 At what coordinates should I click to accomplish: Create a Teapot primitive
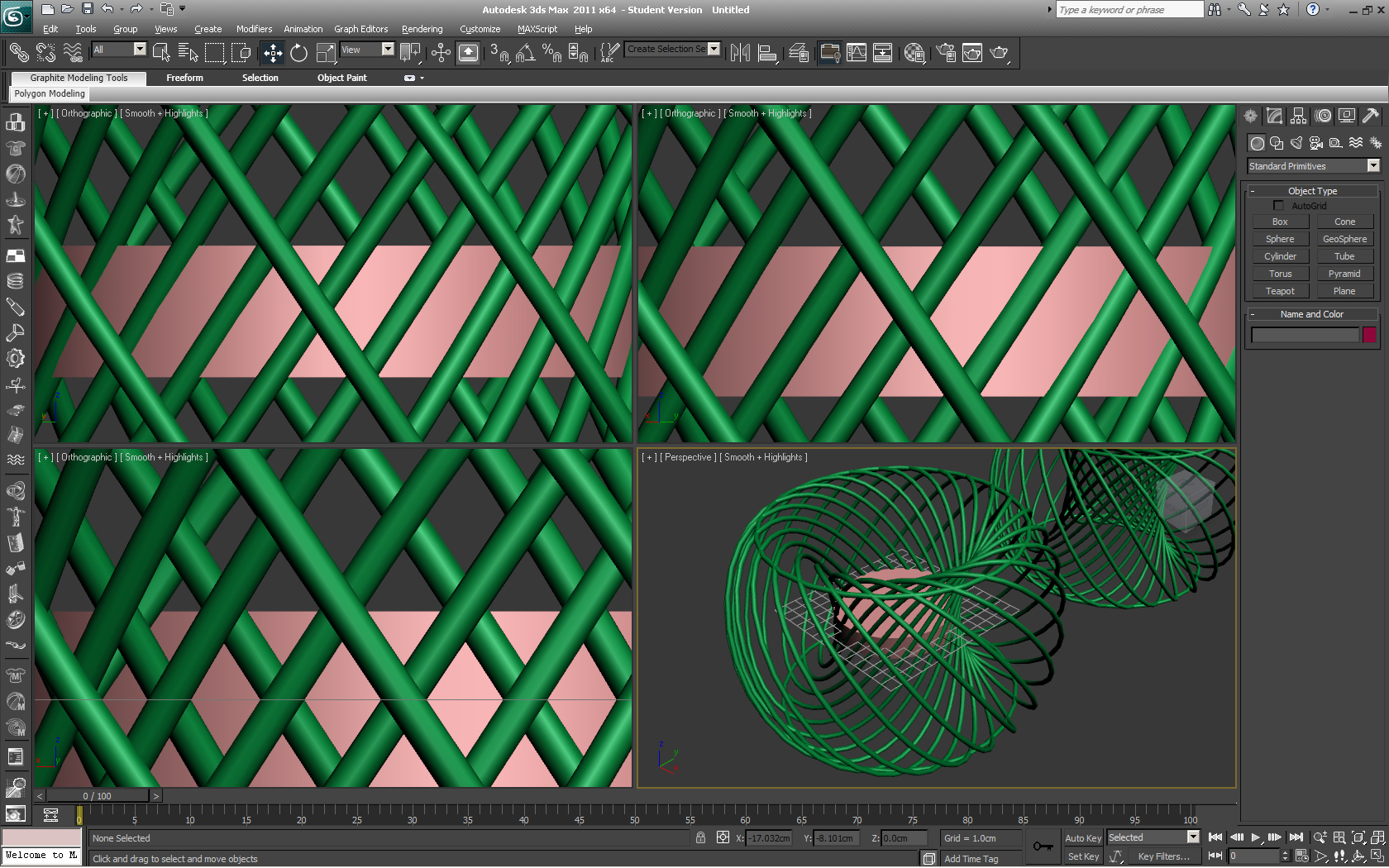[x=1280, y=291]
